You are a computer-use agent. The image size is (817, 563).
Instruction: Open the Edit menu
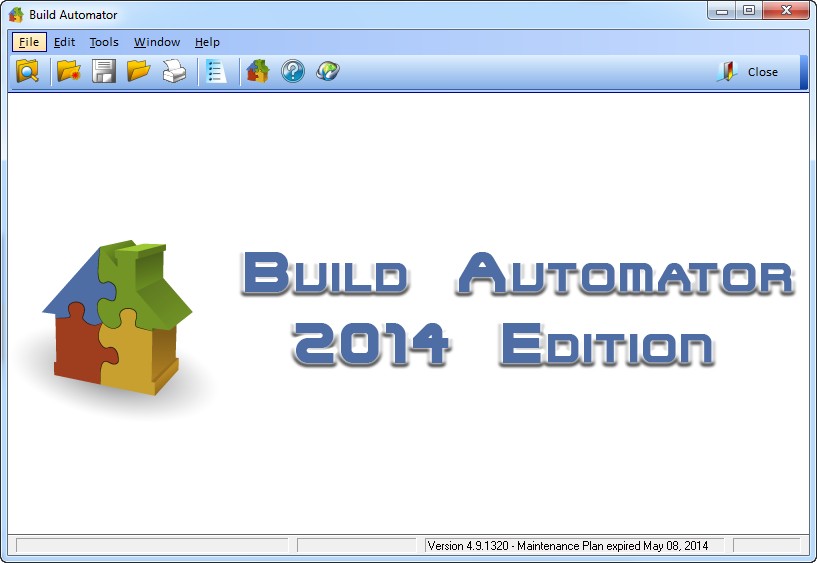click(x=65, y=42)
